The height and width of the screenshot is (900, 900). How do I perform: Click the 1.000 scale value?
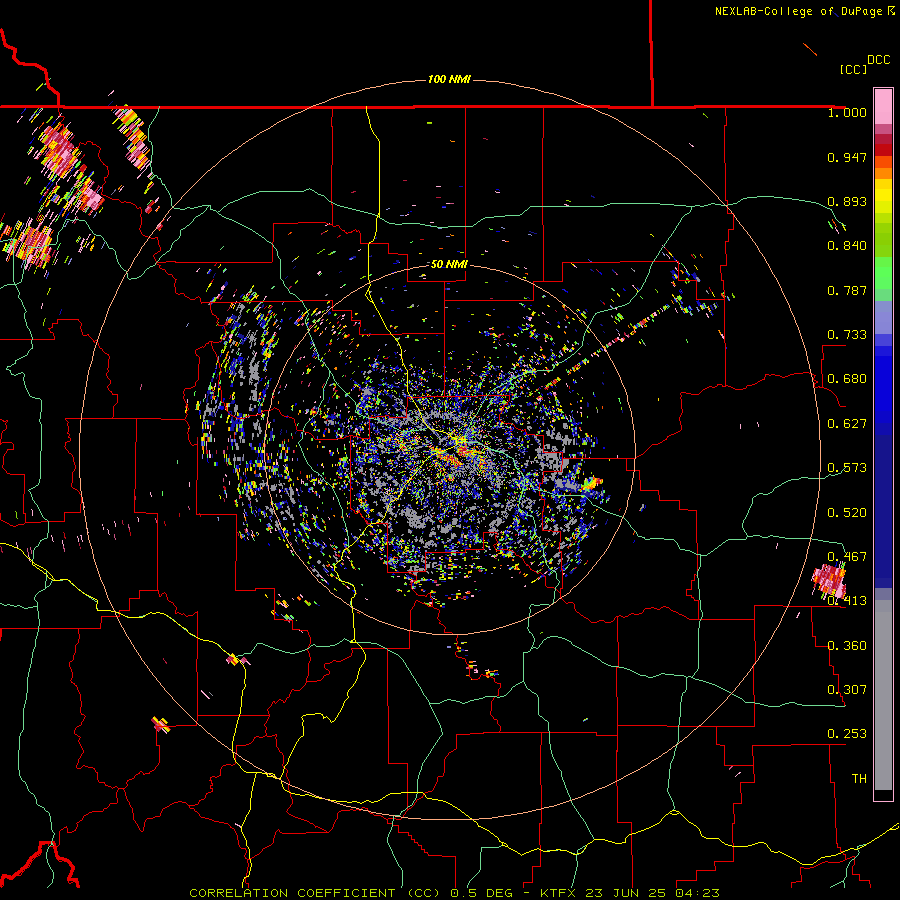click(847, 112)
